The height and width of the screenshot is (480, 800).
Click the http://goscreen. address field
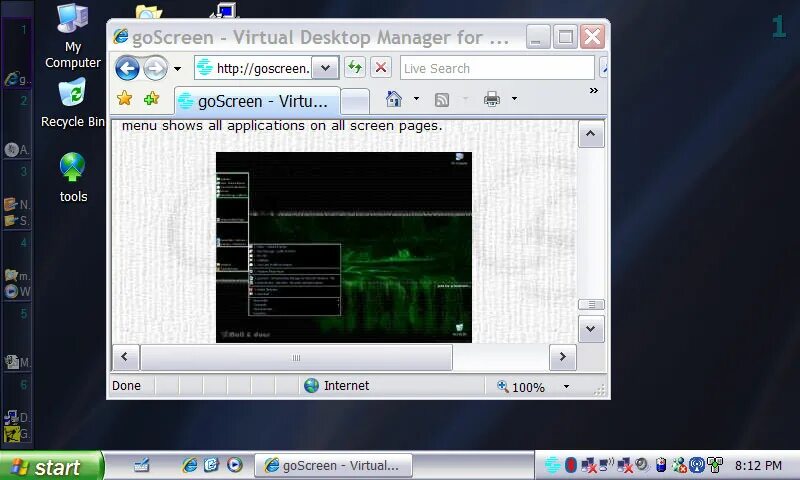click(253, 68)
